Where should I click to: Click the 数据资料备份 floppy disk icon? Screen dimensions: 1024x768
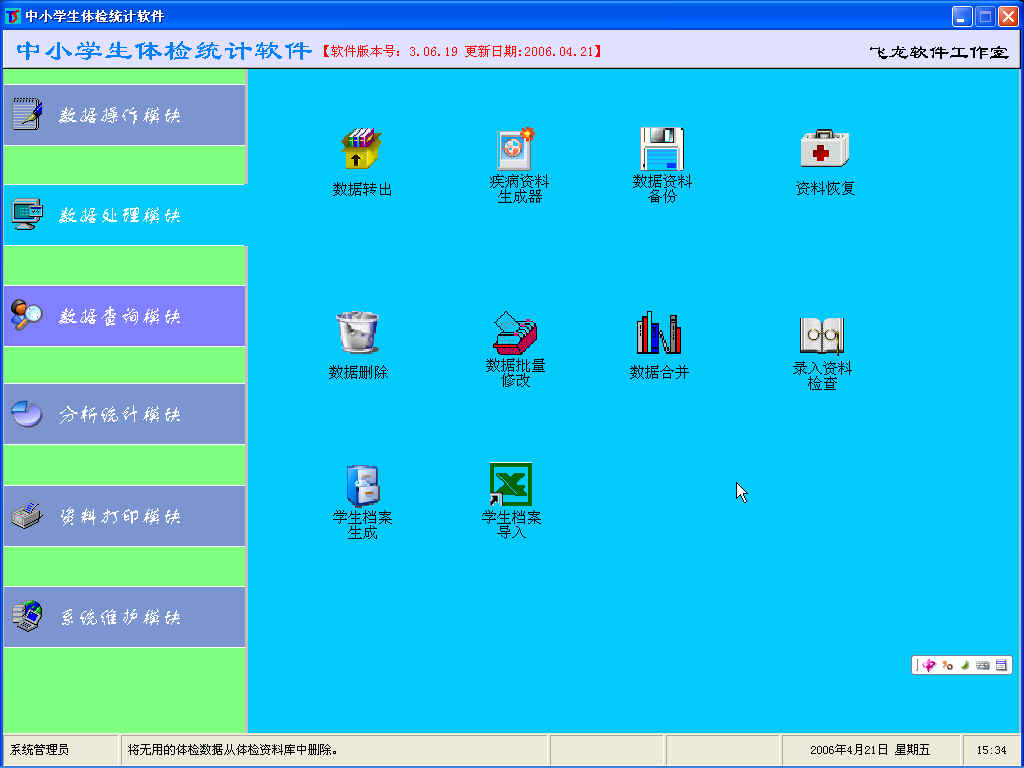point(661,149)
